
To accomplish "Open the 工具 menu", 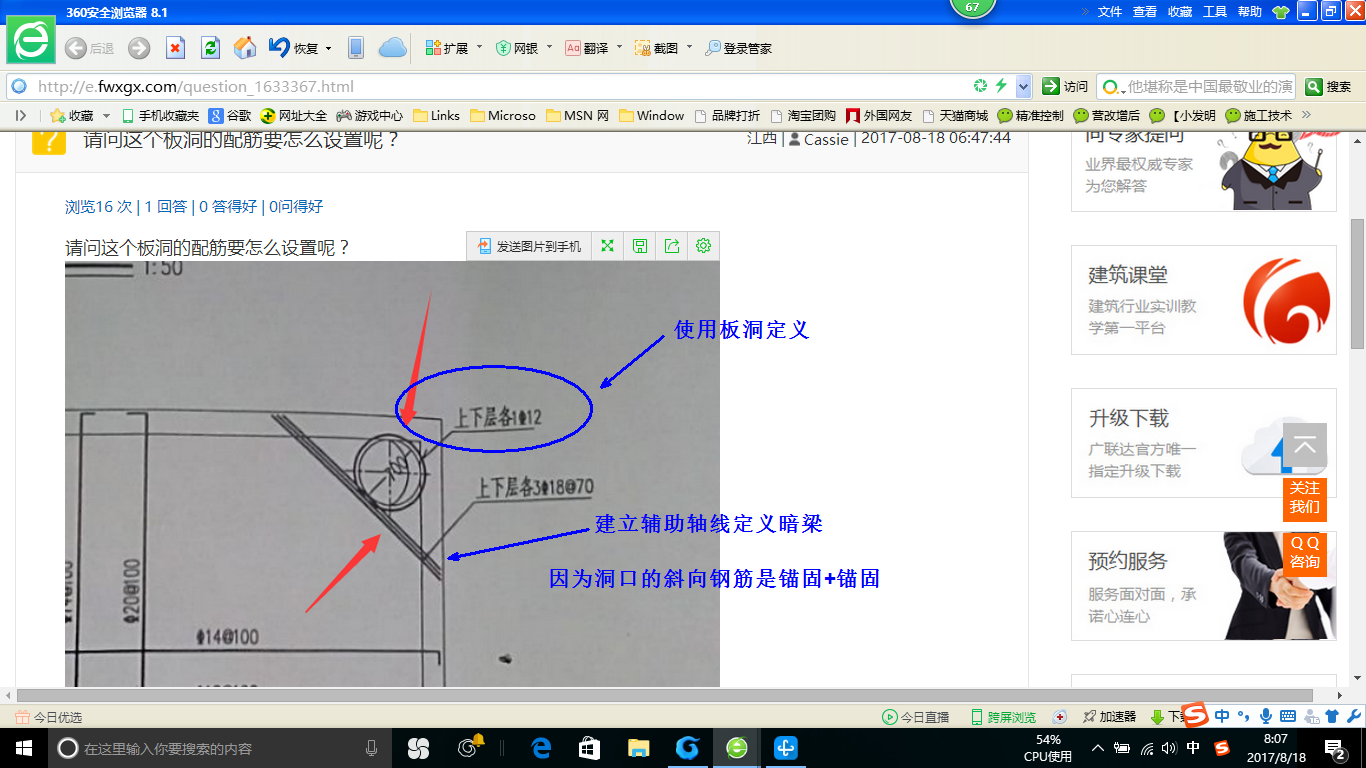I will (x=1215, y=12).
